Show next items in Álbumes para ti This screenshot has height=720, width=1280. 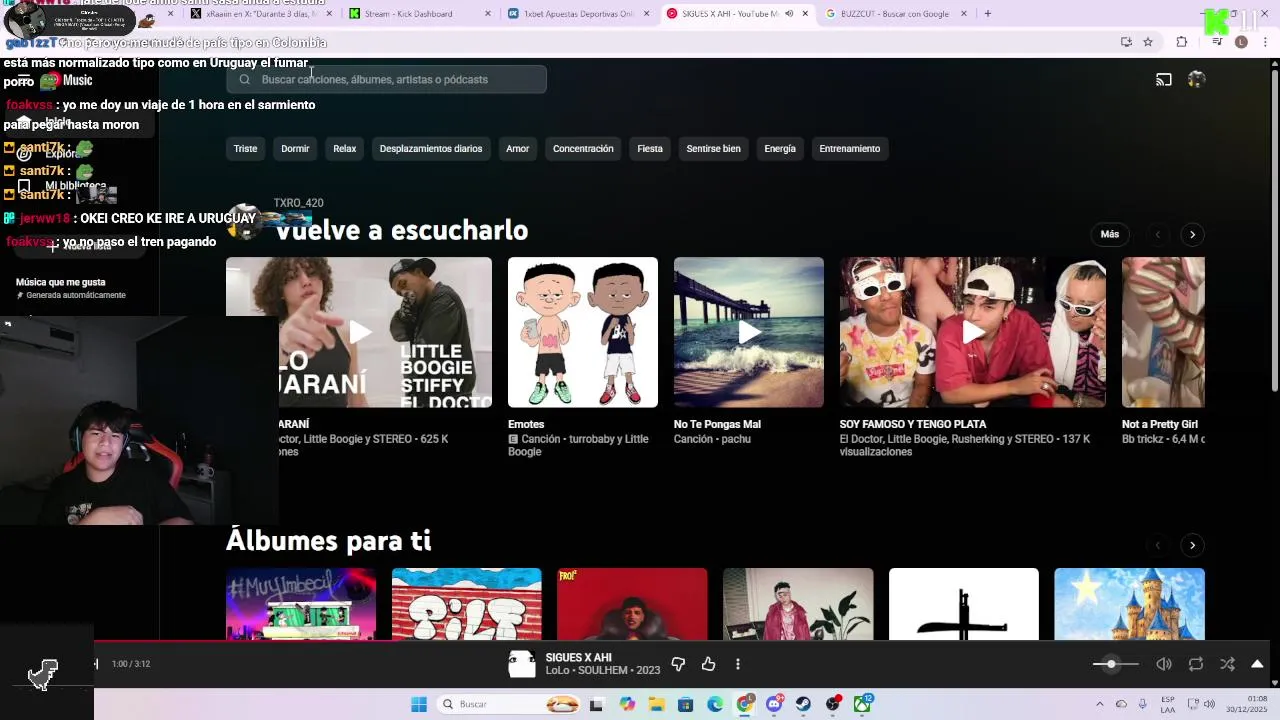(x=1192, y=545)
